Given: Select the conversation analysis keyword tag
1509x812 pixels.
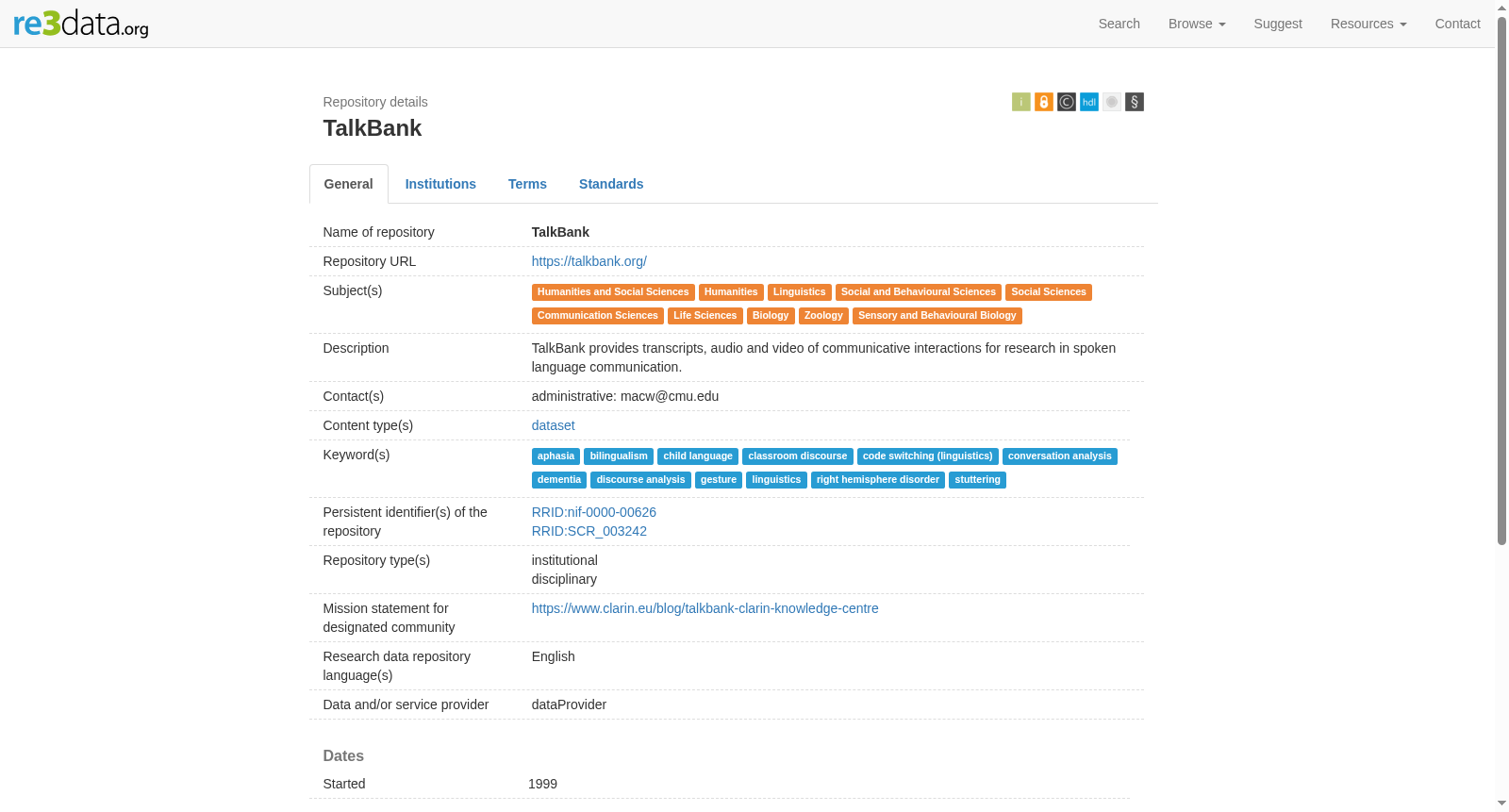Looking at the screenshot, I should tap(1060, 456).
